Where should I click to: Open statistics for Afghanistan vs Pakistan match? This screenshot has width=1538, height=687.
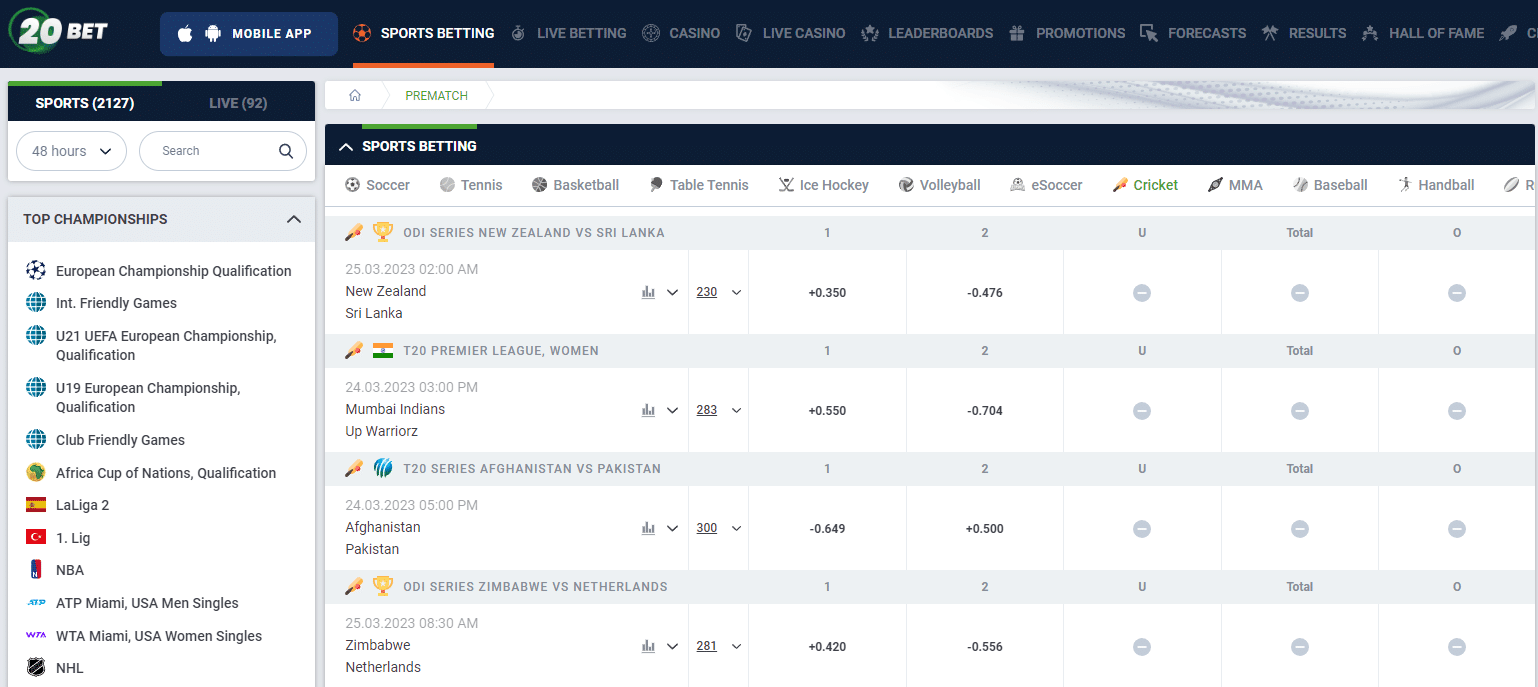[647, 528]
